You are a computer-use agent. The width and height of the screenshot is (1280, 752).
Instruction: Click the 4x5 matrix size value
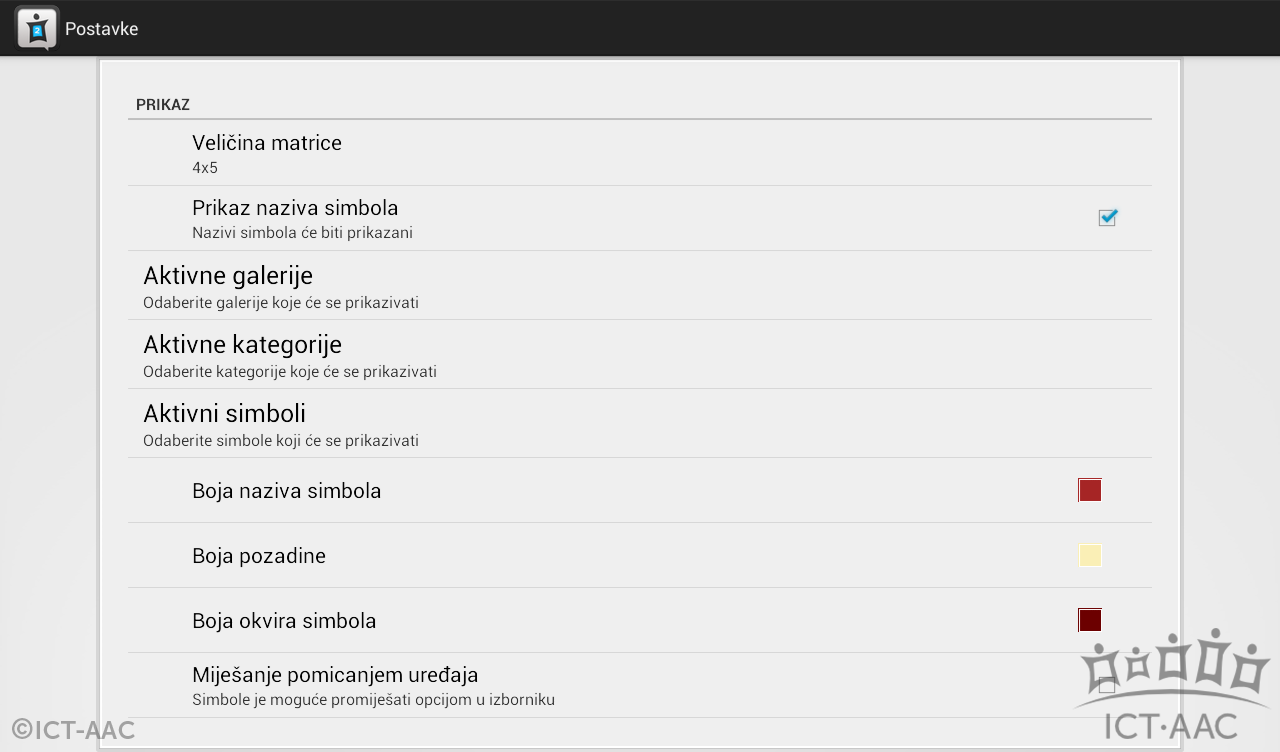[x=205, y=168]
